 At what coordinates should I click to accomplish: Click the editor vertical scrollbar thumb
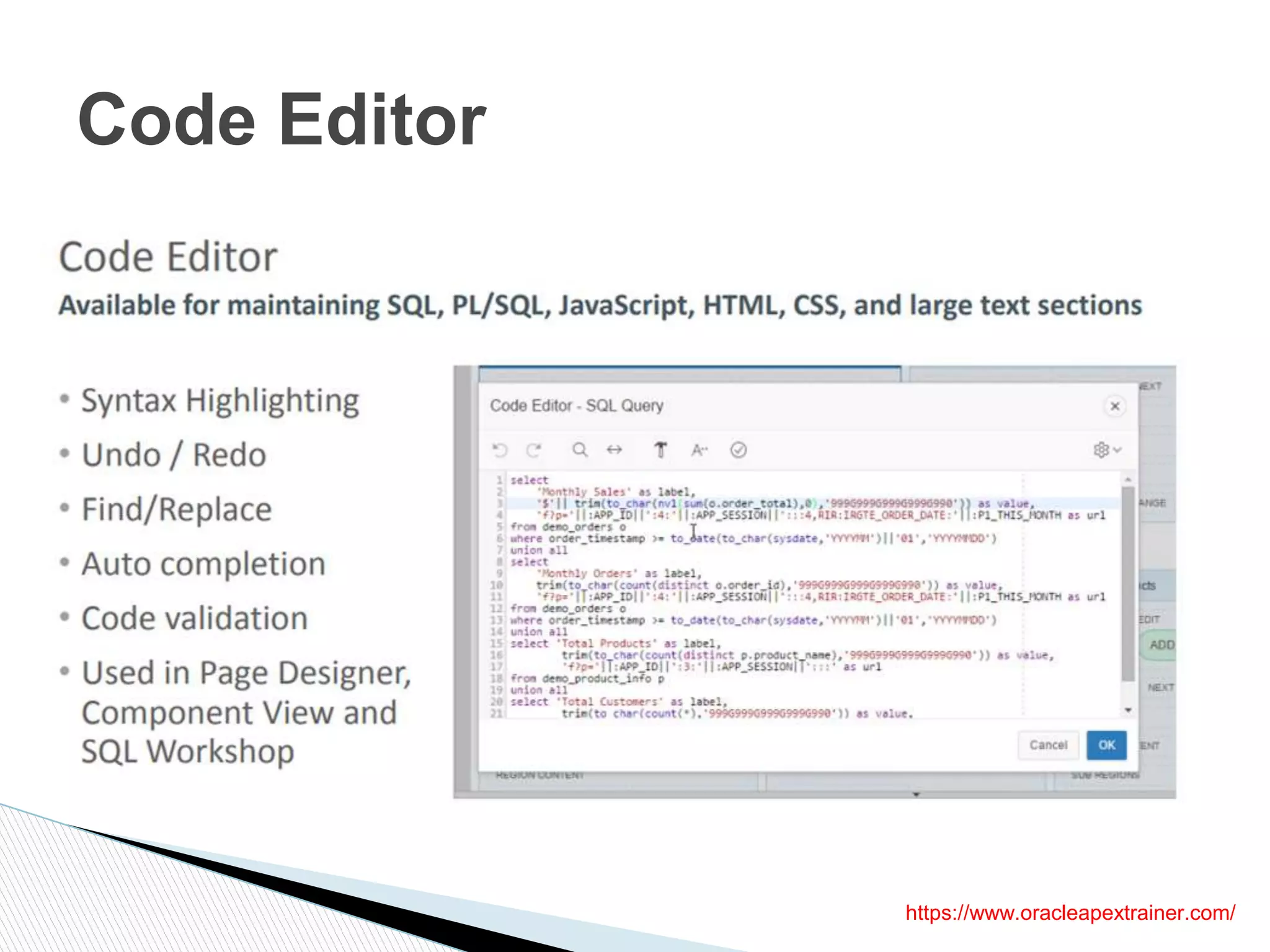(x=1128, y=583)
